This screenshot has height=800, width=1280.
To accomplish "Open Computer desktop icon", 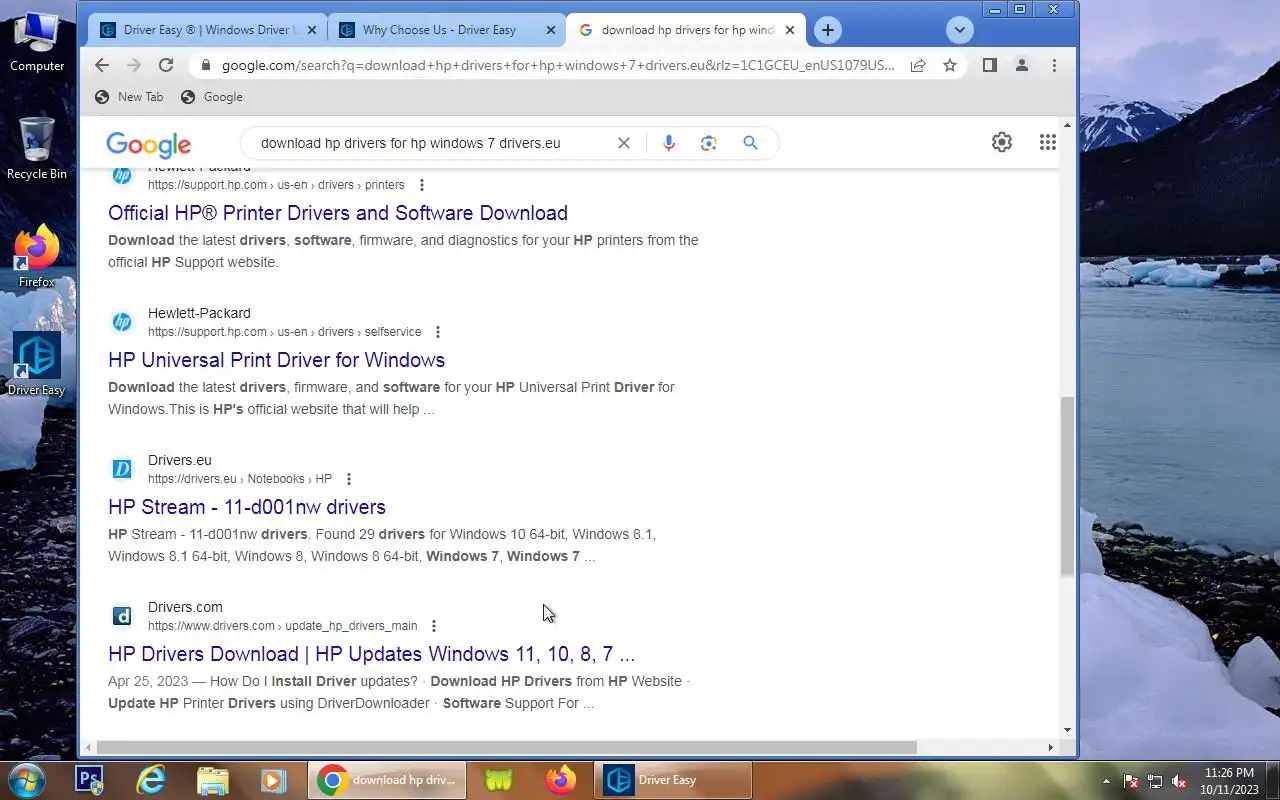I will 37,42.
